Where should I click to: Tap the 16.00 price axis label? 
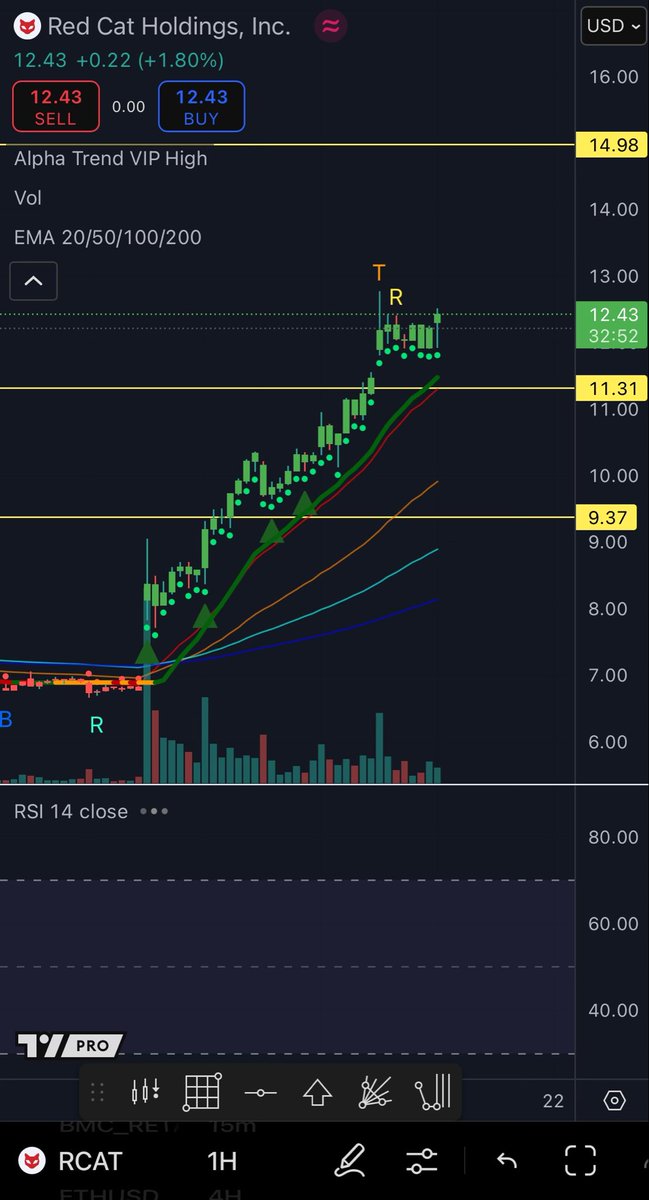click(x=613, y=76)
